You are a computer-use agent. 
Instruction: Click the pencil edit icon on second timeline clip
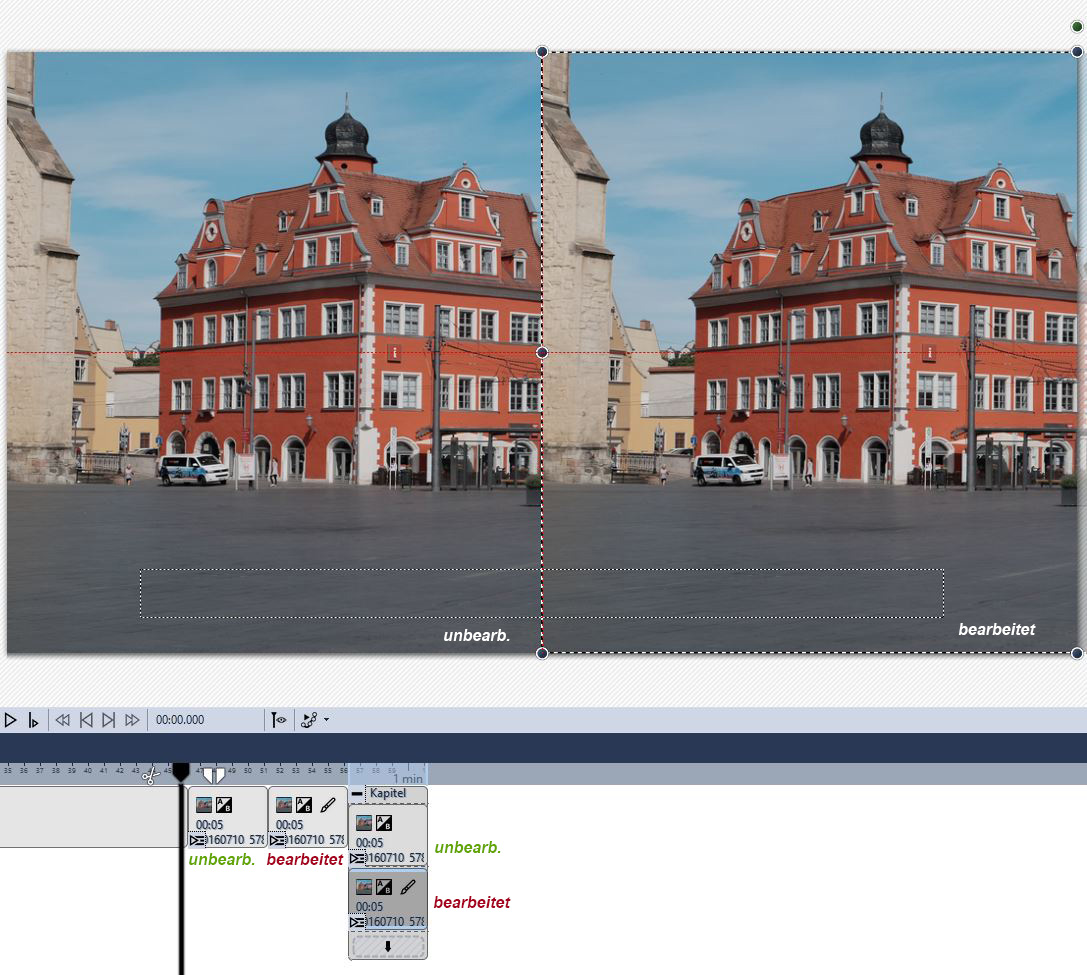click(x=326, y=805)
